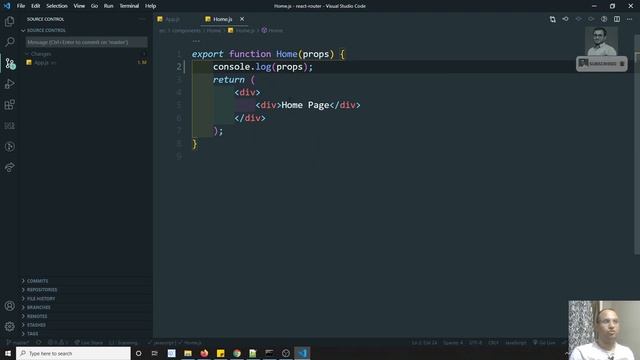Open the Edit menu
This screenshot has height=360, width=640.
36,6
